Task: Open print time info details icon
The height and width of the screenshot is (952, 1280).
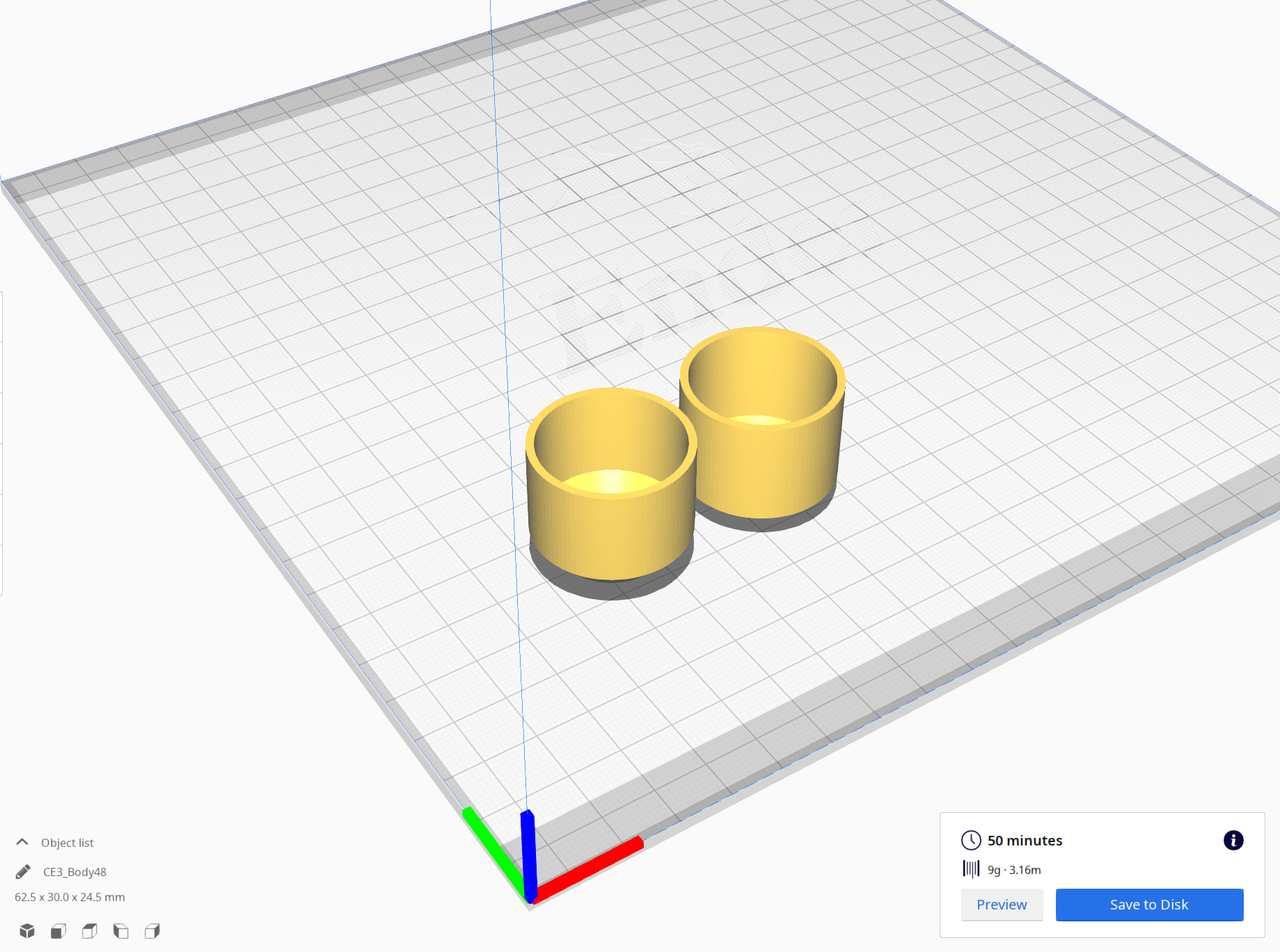Action: 1233,840
